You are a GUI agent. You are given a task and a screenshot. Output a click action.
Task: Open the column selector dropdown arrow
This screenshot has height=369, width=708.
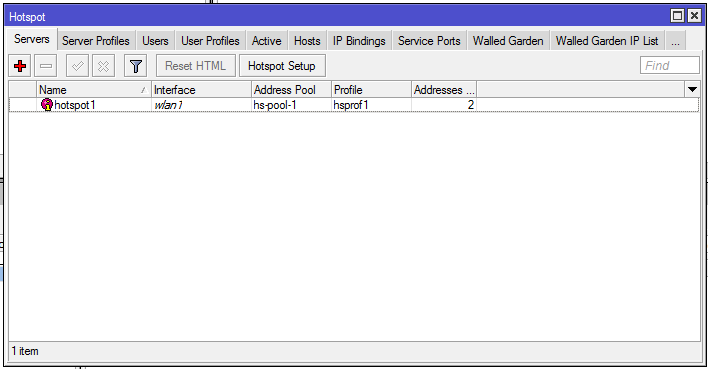(x=692, y=89)
